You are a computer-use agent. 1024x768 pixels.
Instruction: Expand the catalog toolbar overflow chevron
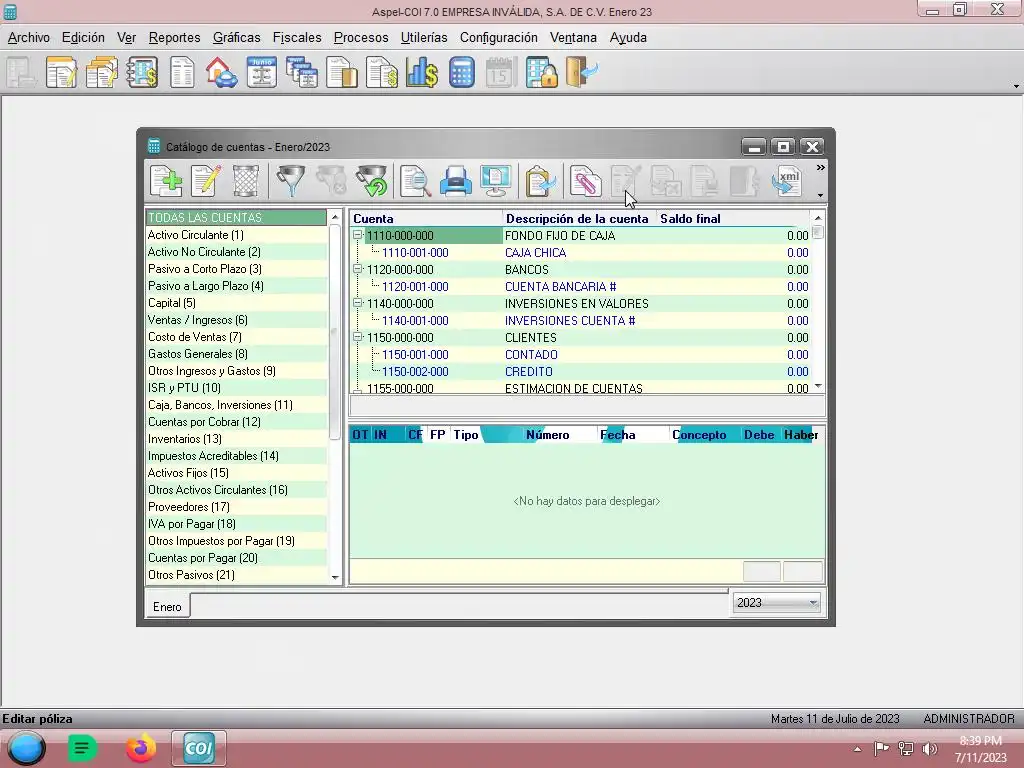point(820,168)
